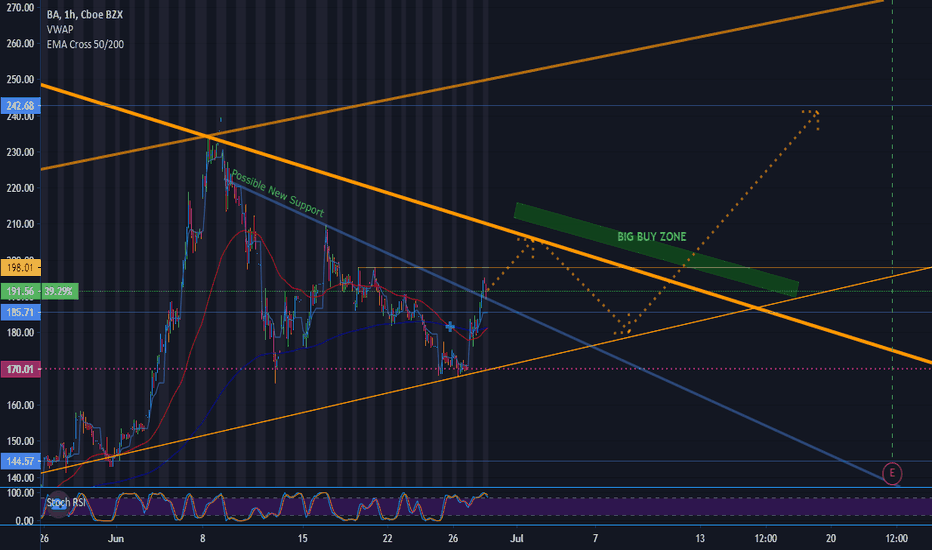
Task: Click the green BIG BUY ZONE rectangle
Action: click(x=656, y=250)
